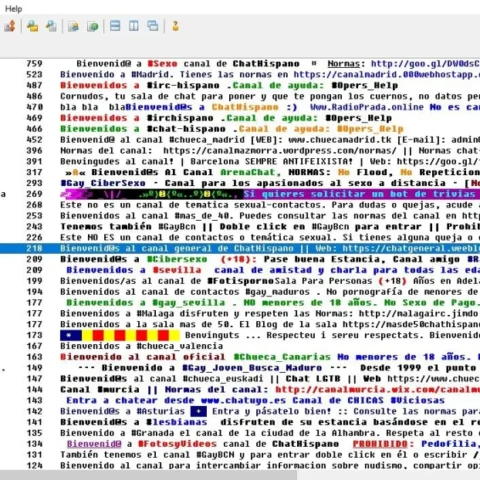Select the #FotosyVideos row with 134 users

(x=240, y=444)
